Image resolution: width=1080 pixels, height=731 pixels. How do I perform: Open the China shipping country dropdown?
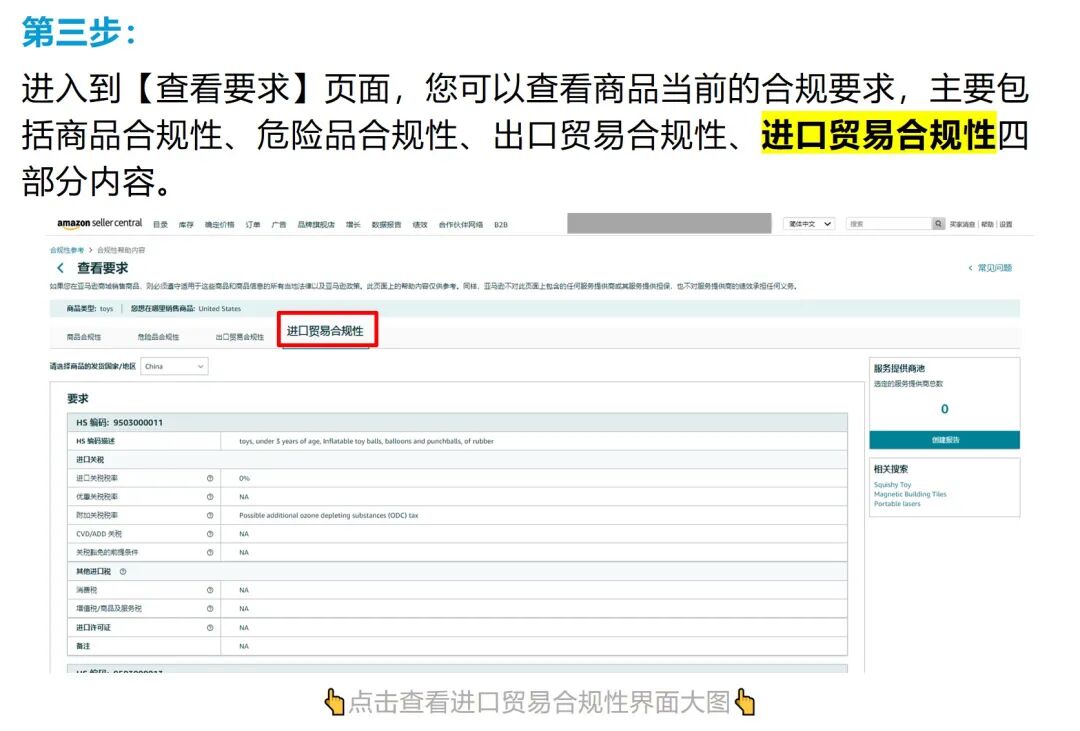[x=175, y=366]
